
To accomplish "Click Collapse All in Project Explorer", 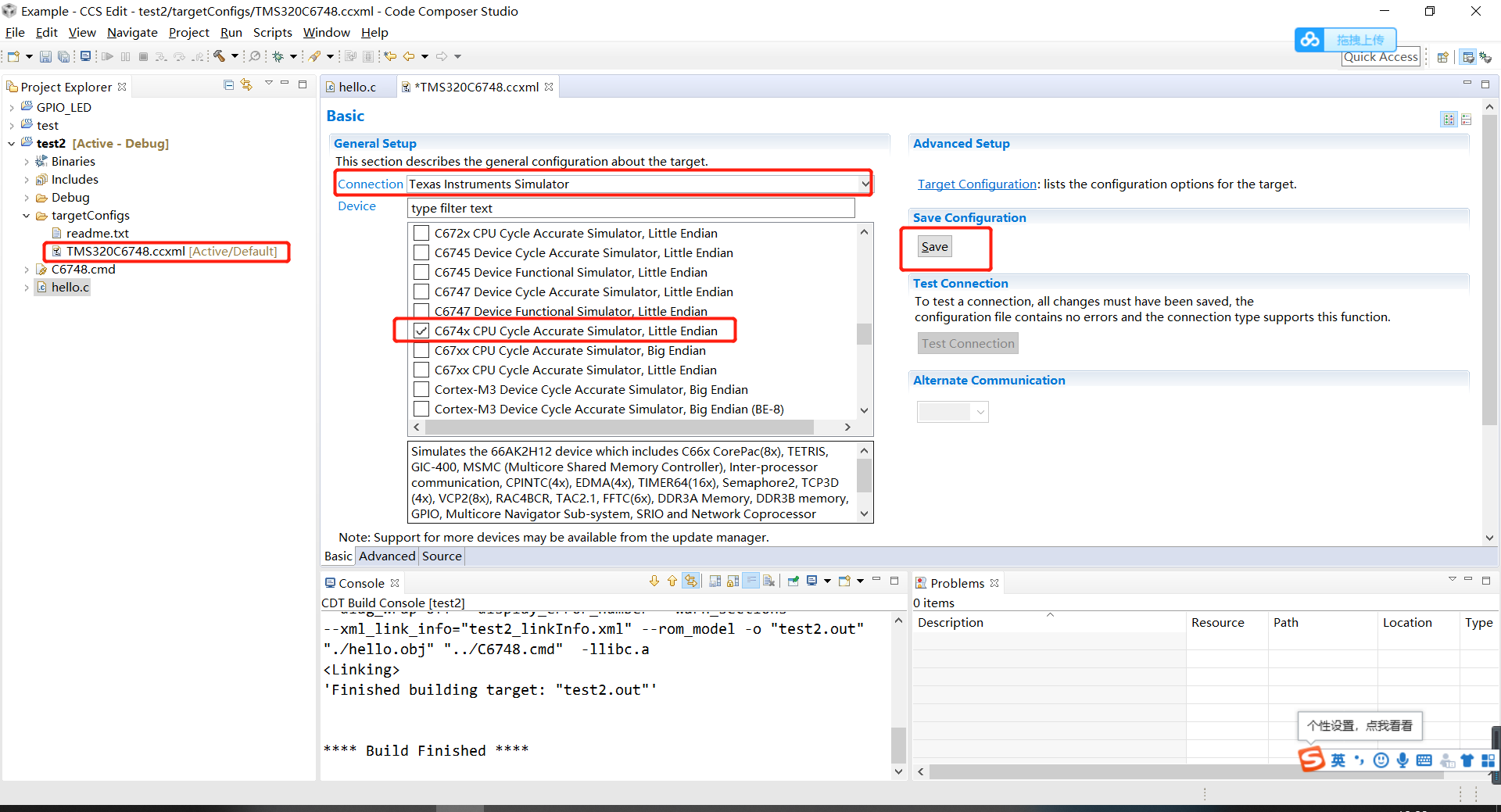I will coord(228,84).
